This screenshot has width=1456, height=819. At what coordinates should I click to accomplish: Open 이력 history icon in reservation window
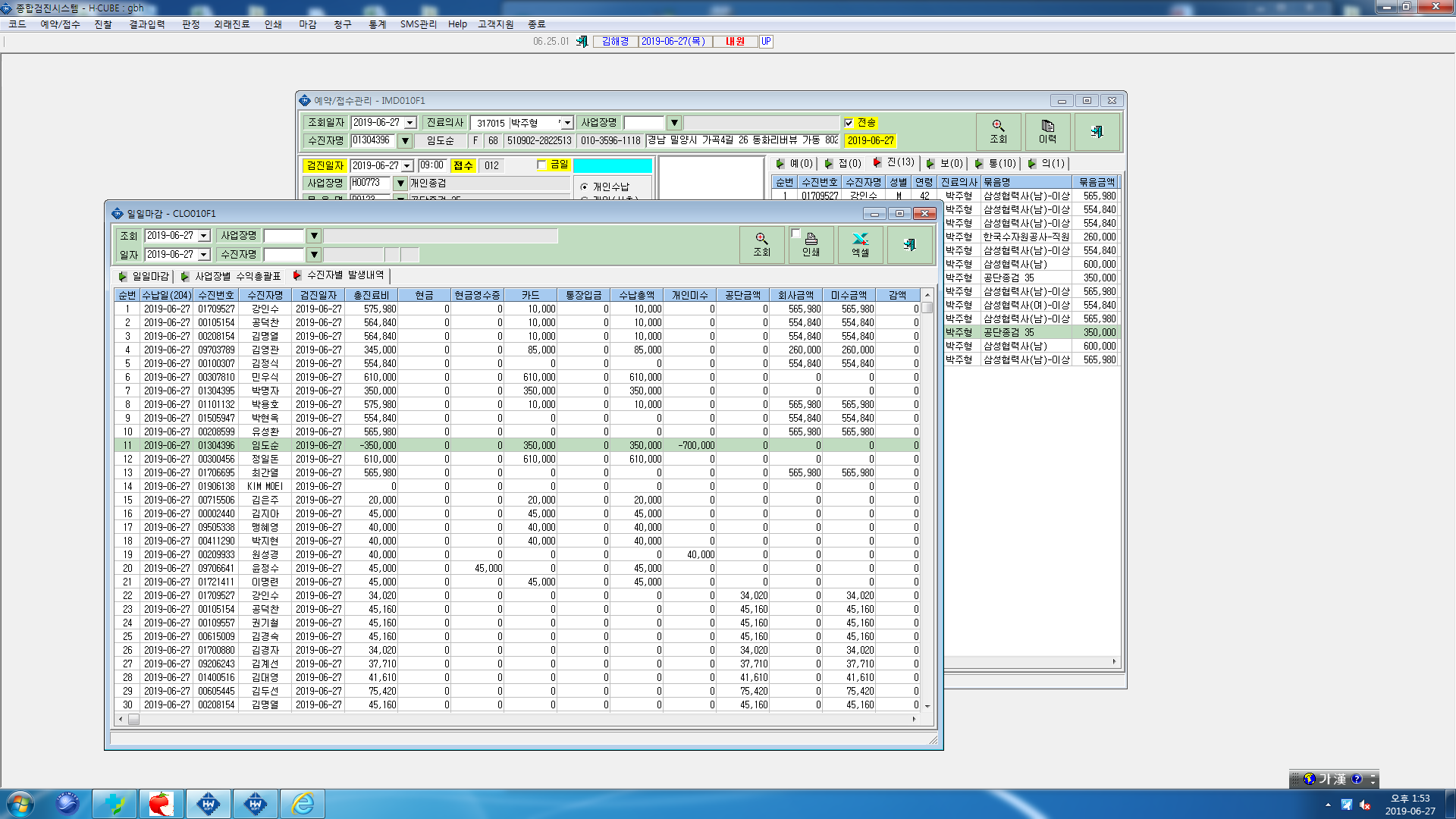(x=1047, y=131)
